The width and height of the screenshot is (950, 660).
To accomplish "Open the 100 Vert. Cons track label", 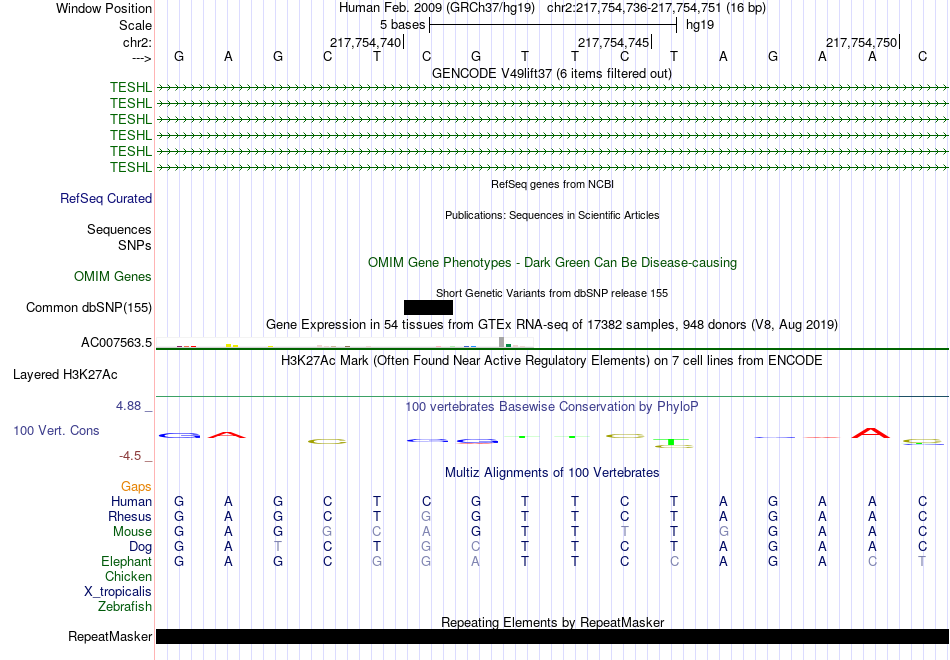I will coord(56,430).
